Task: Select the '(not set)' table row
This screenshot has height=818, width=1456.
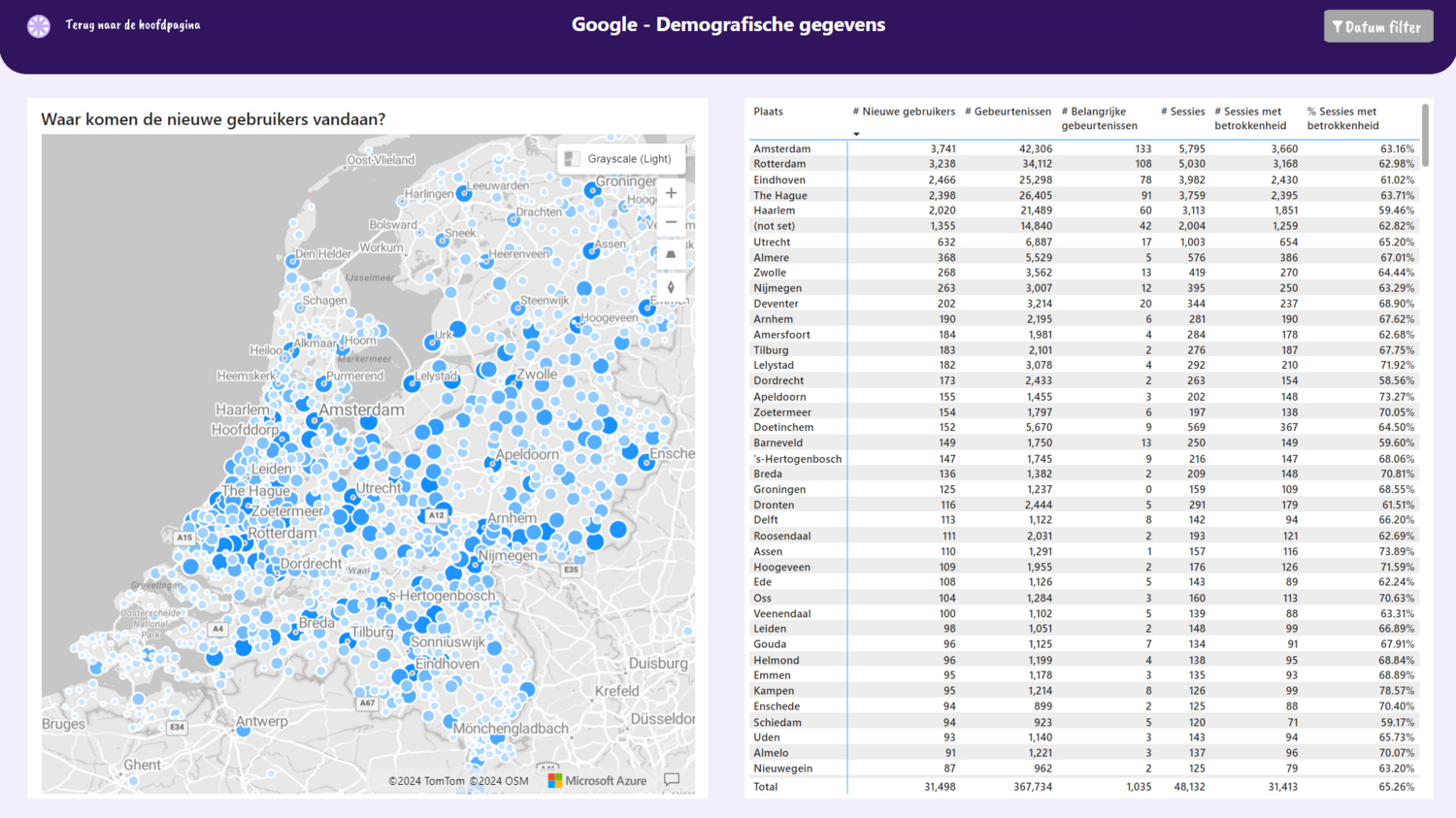Action: pyautogui.click(x=1084, y=226)
